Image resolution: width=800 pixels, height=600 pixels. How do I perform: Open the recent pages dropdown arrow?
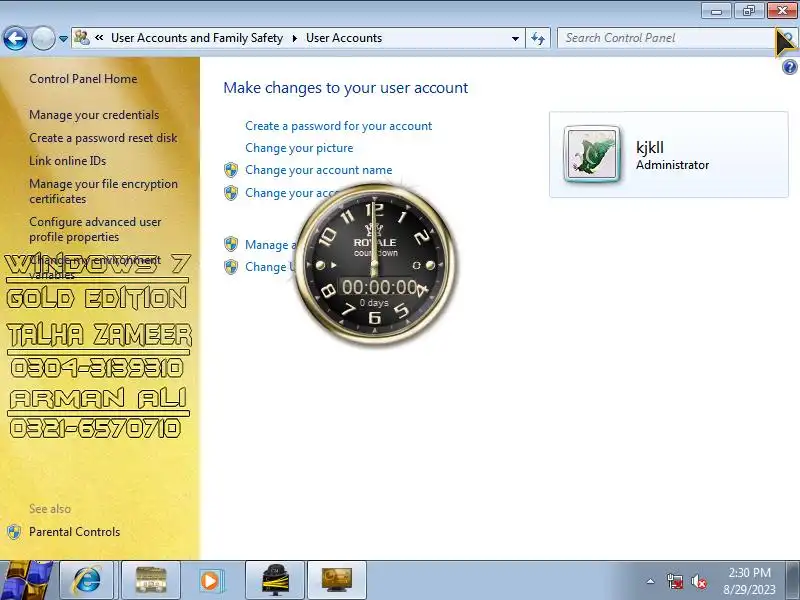pos(63,39)
